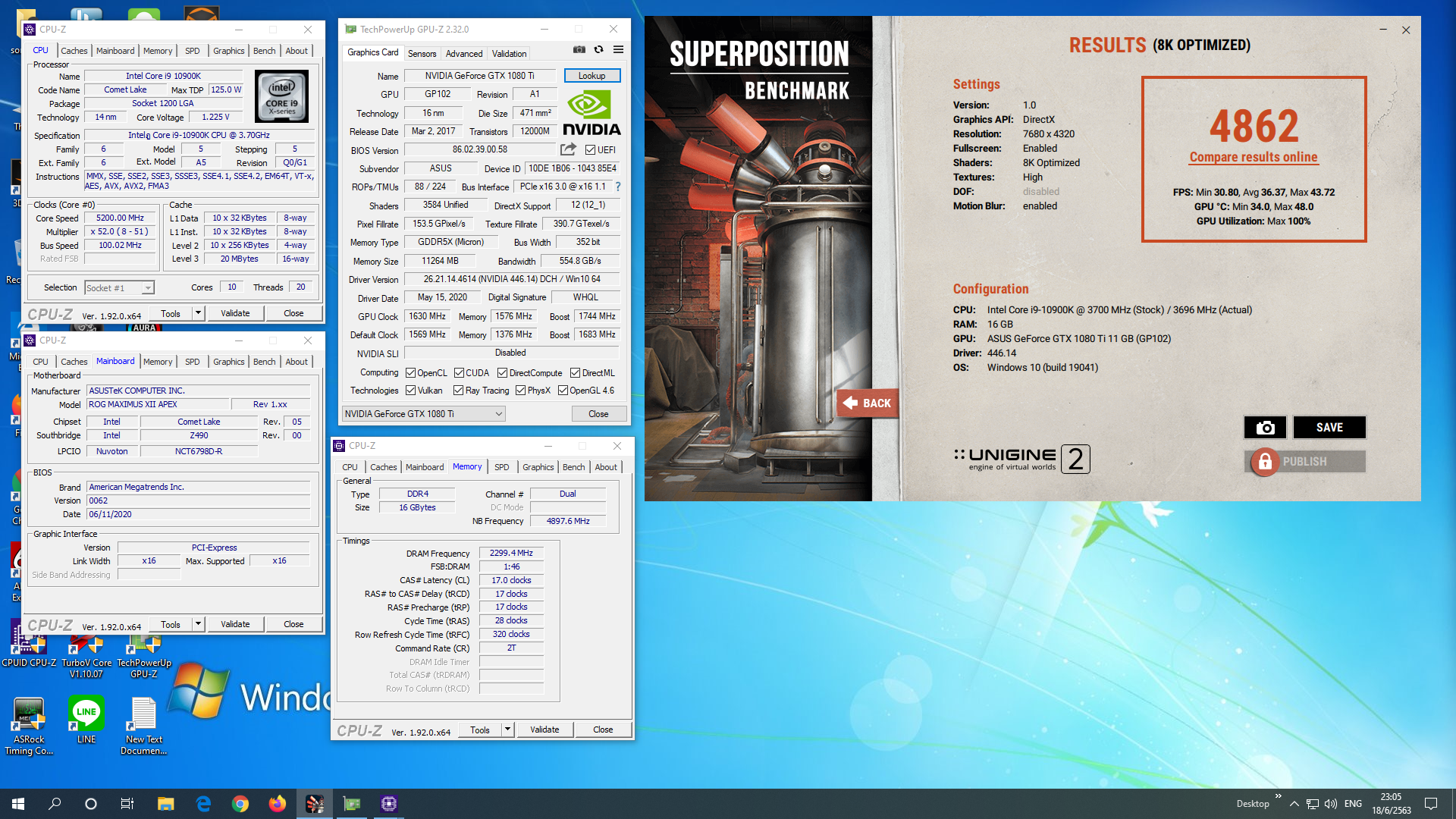Click the ENG language indicator
Viewport: 1456px width, 819px height.
coord(1353,804)
